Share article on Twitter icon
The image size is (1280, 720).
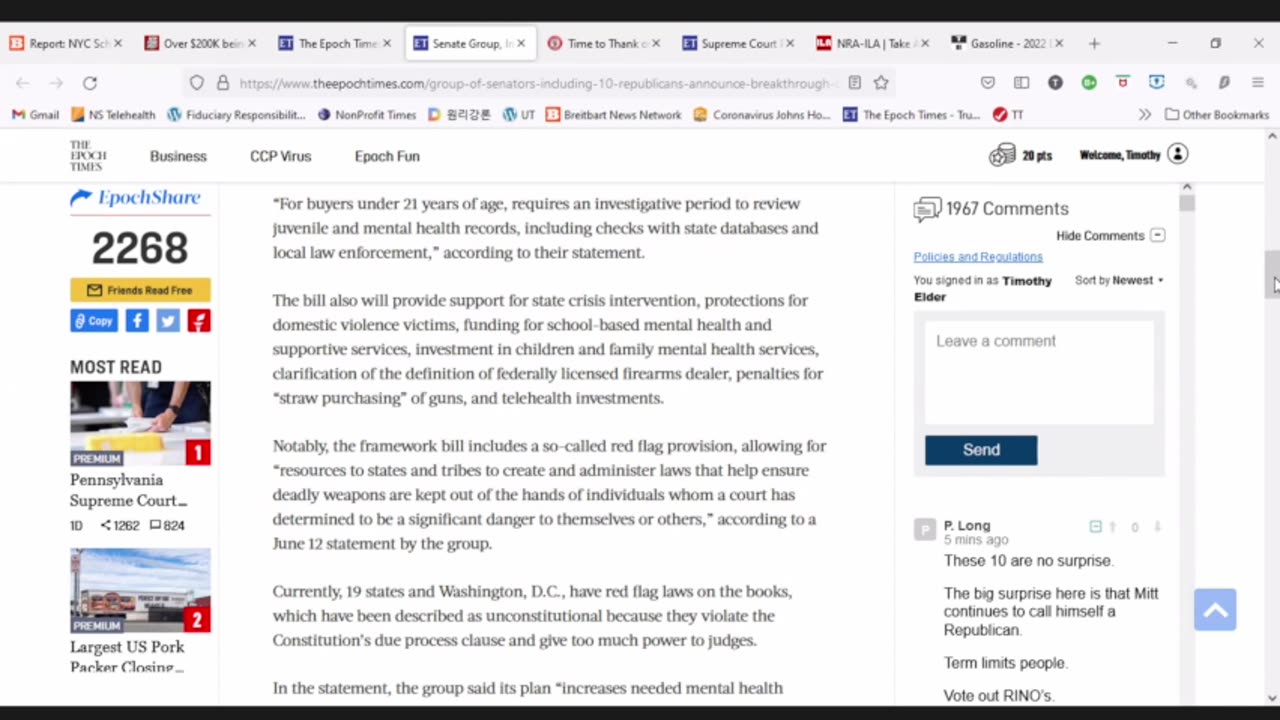click(x=168, y=321)
